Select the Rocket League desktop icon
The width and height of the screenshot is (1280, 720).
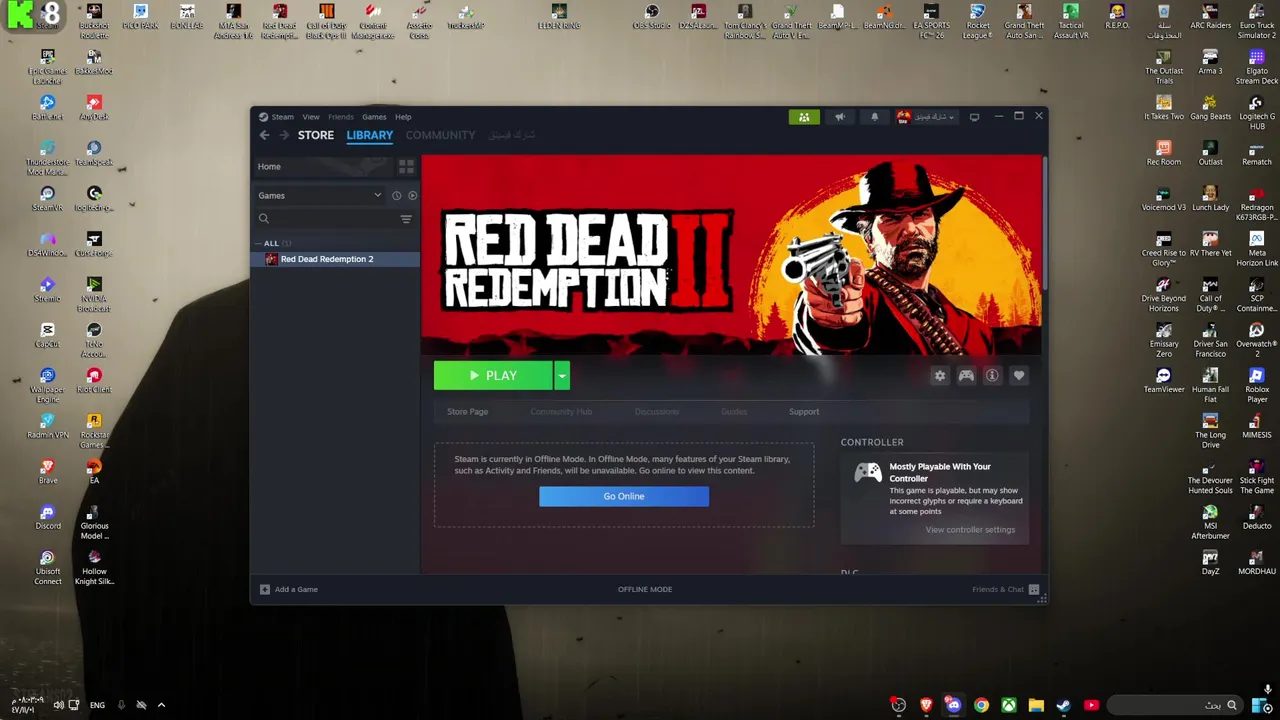(977, 22)
